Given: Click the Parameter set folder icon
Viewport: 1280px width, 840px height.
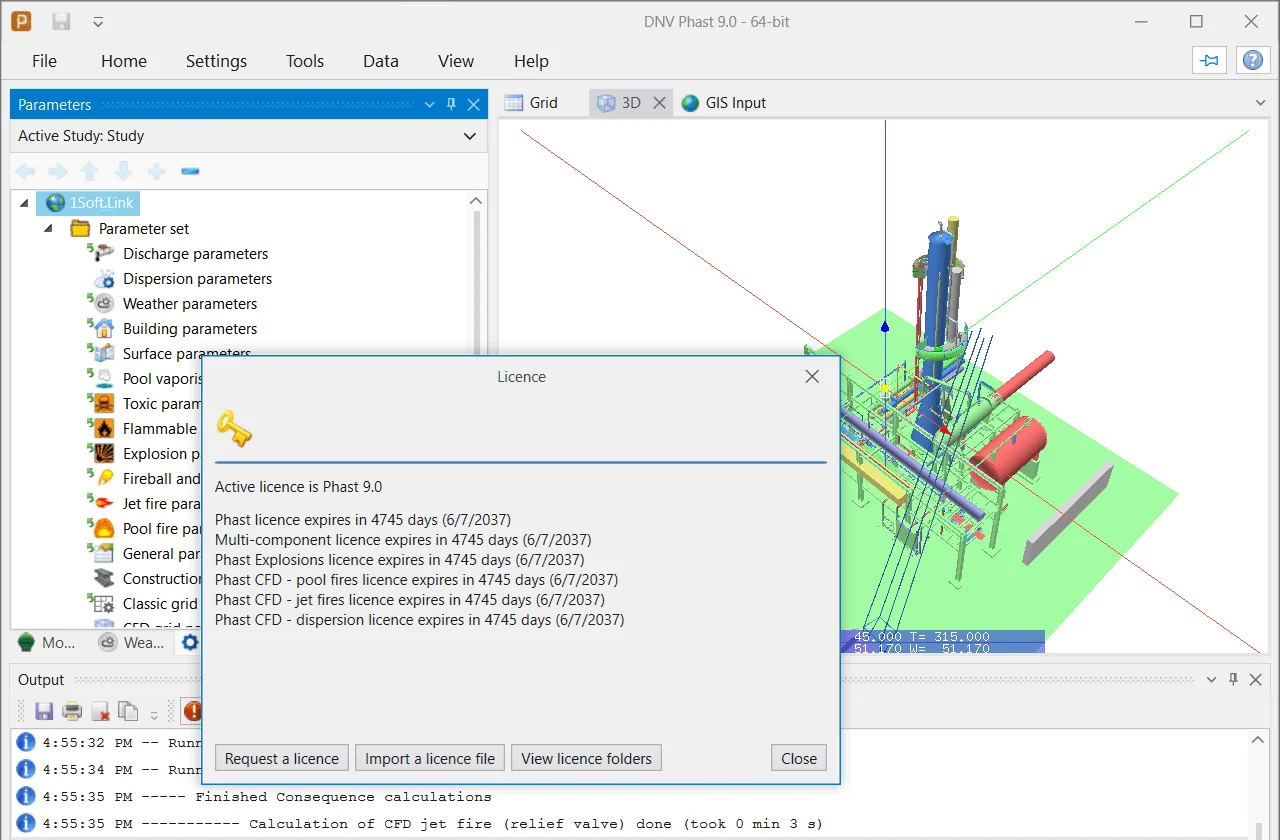Looking at the screenshot, I should tap(80, 228).
